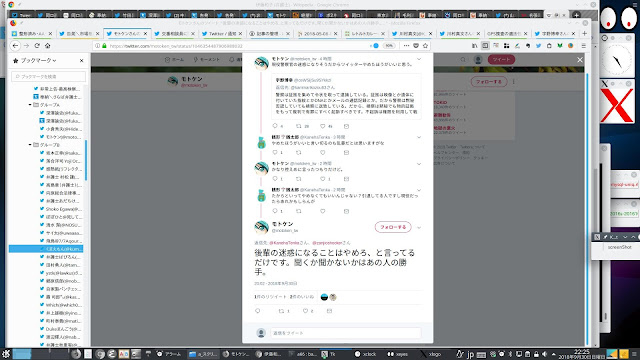Screen dimensions: 640x360
Task: Bookmark this page with the star icon
Action: (425, 46)
